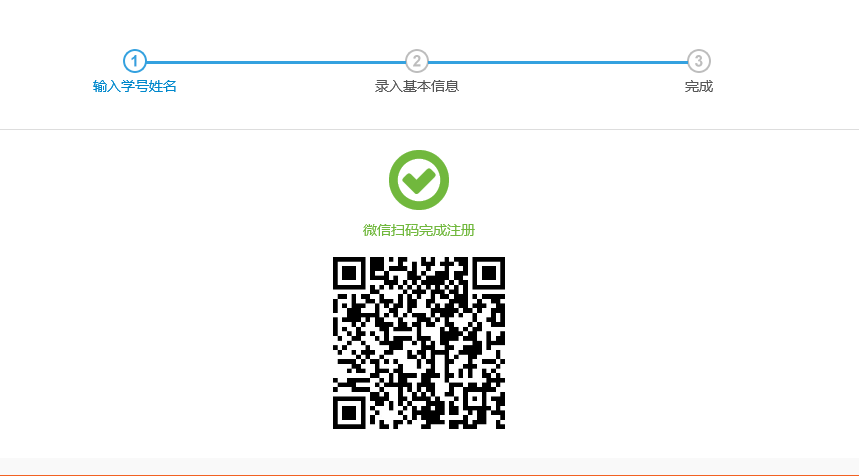Click the orange line at page bottom
The width and height of the screenshot is (859, 476).
[x=430, y=475]
